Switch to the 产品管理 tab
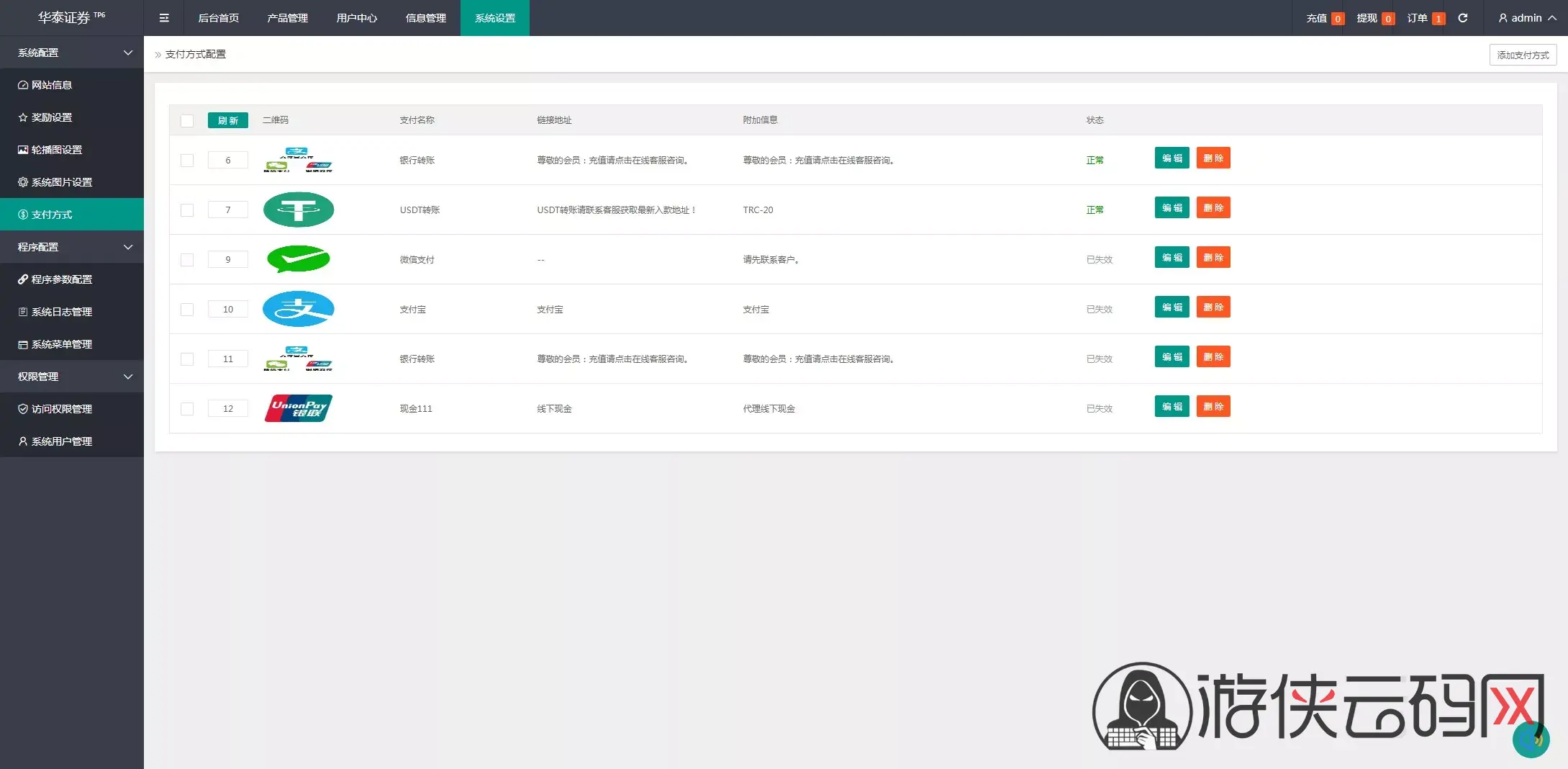The width and height of the screenshot is (1568, 769). (x=288, y=18)
